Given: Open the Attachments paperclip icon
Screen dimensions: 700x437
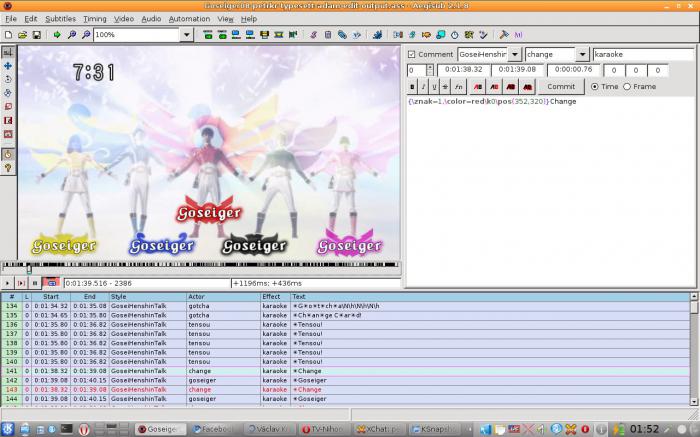Looking at the screenshot, I should click(x=342, y=34).
